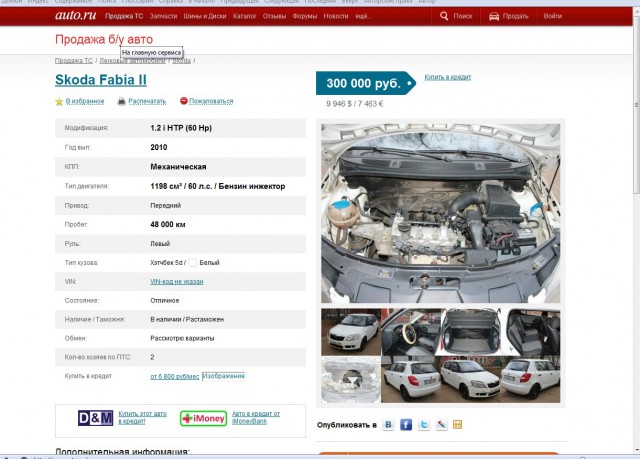Click the yellow favorites star icon
The image size is (640, 459).
click(59, 101)
